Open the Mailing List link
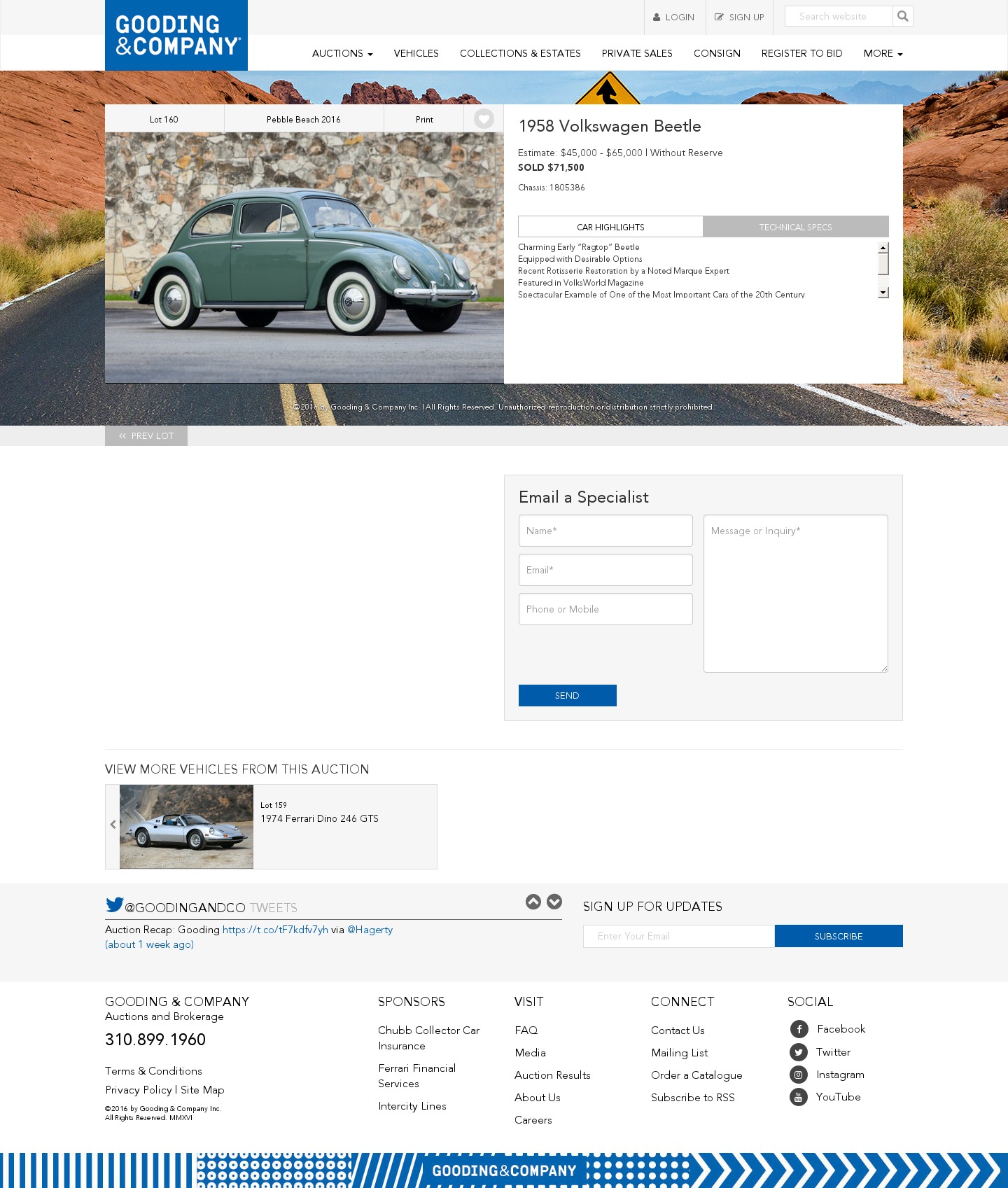 tap(680, 1053)
